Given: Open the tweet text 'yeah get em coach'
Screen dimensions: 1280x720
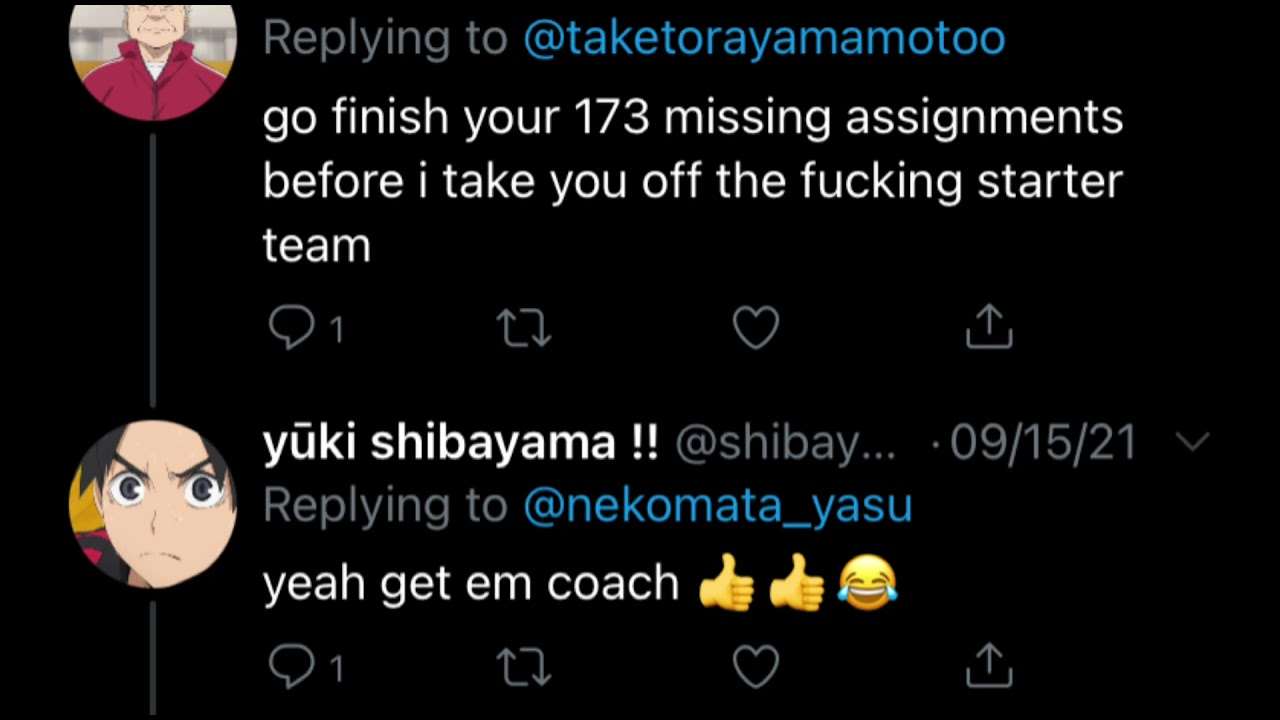Looking at the screenshot, I should click(x=471, y=583).
